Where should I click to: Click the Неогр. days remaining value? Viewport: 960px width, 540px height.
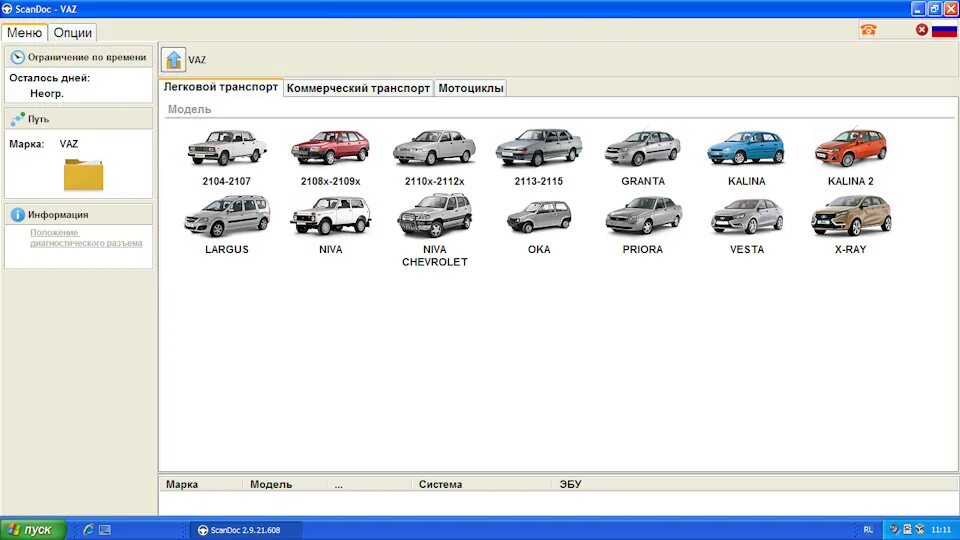point(47,94)
